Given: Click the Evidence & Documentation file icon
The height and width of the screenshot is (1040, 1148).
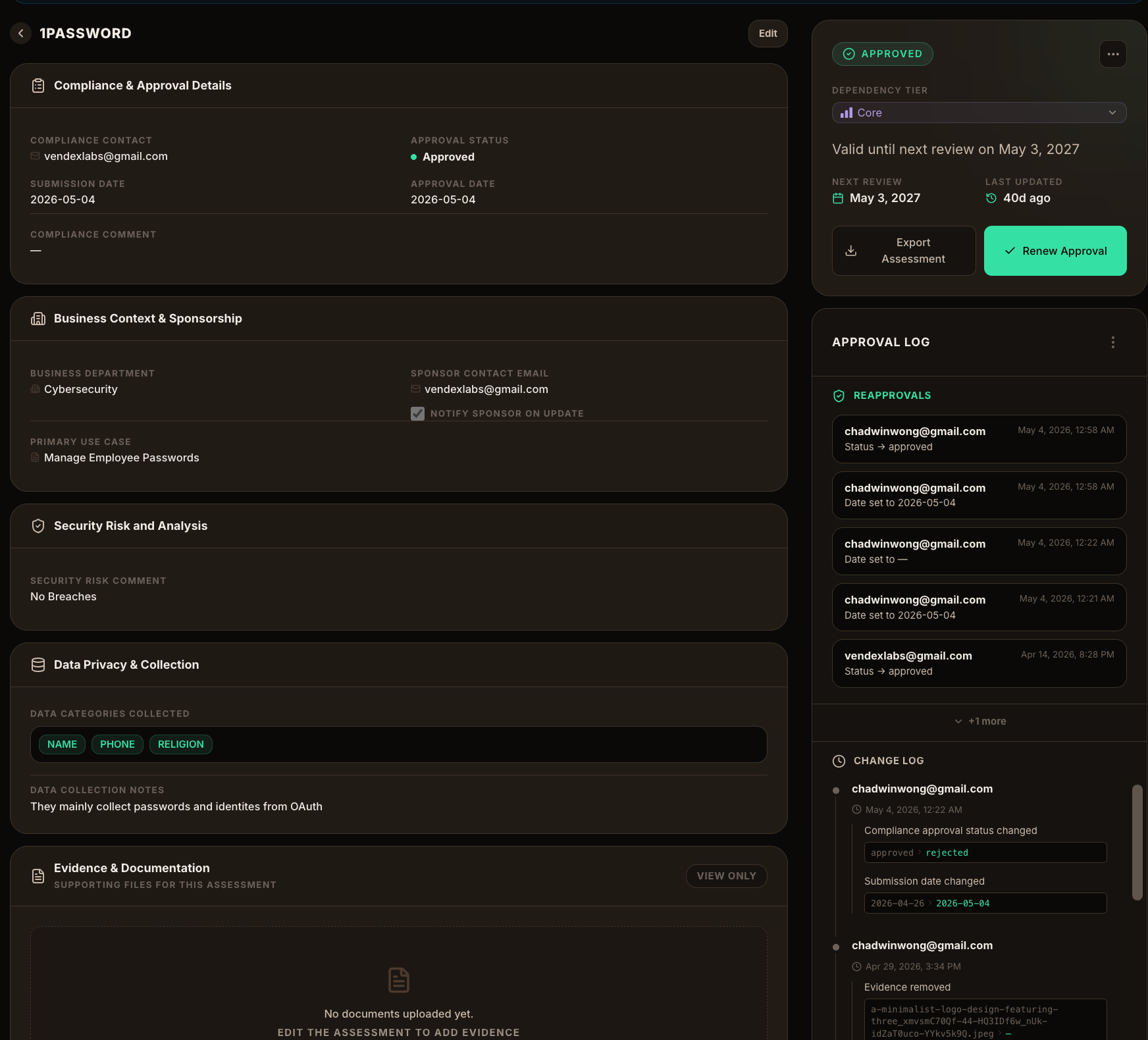Looking at the screenshot, I should [x=38, y=876].
